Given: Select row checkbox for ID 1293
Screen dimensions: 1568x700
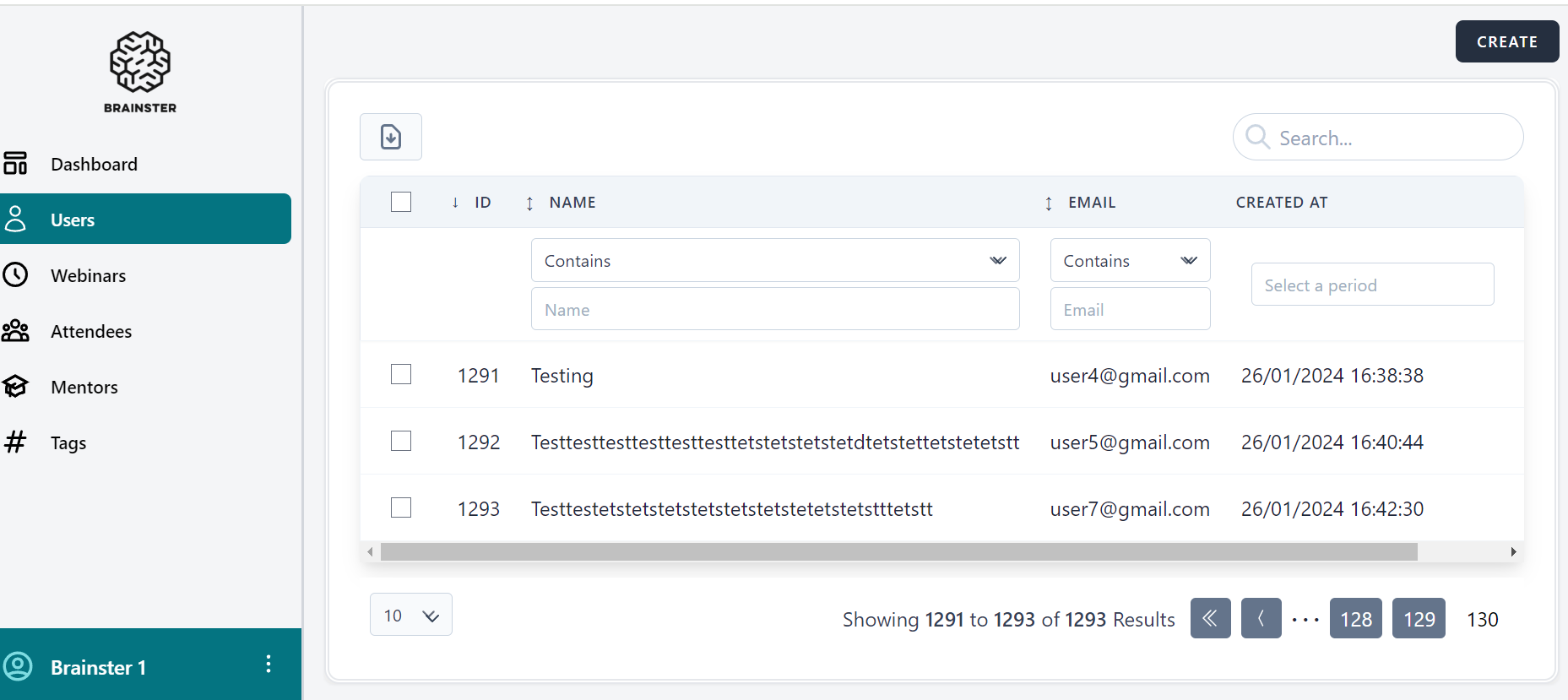Looking at the screenshot, I should (401, 508).
